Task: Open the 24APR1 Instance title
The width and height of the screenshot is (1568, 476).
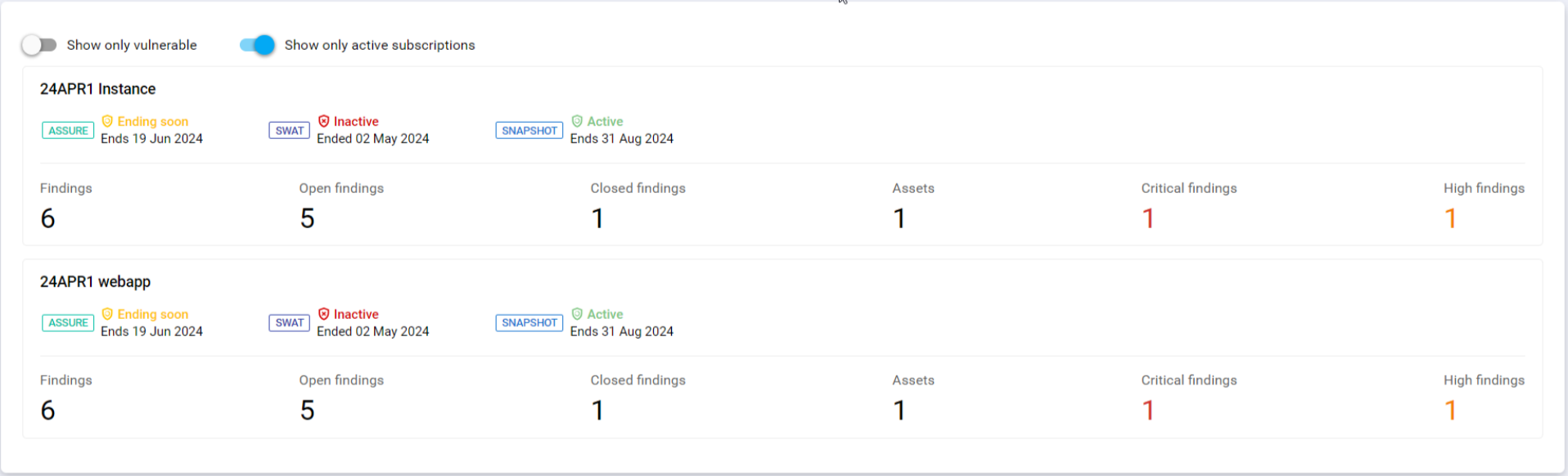Action: (x=97, y=89)
